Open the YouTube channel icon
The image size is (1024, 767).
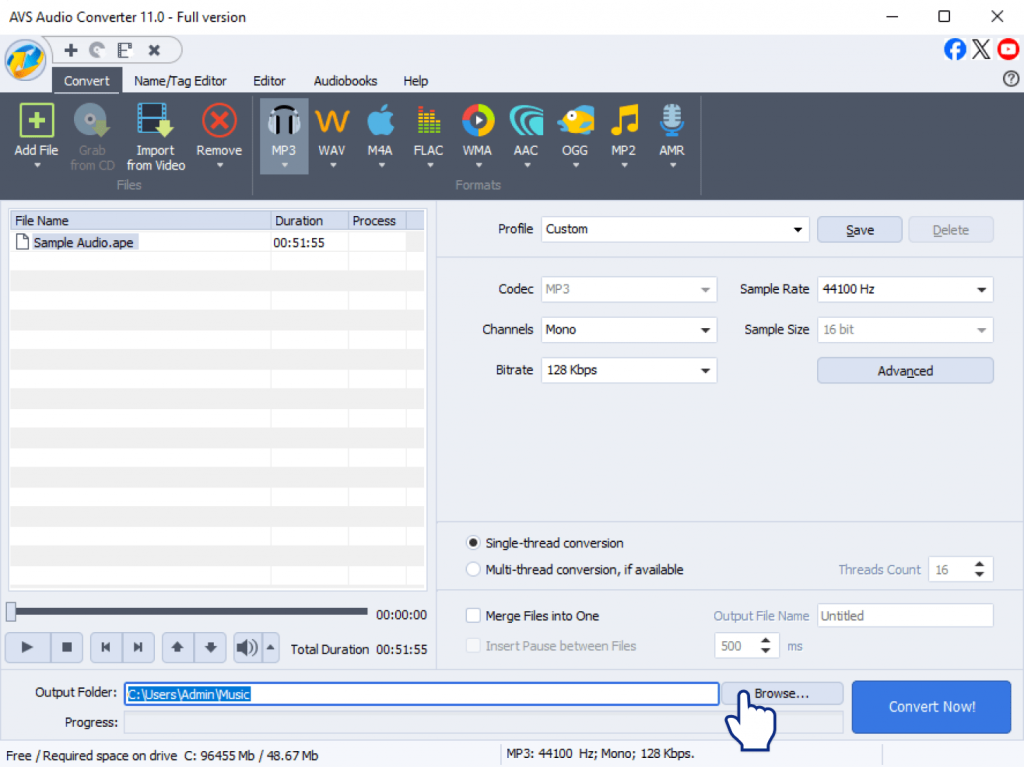1009,49
